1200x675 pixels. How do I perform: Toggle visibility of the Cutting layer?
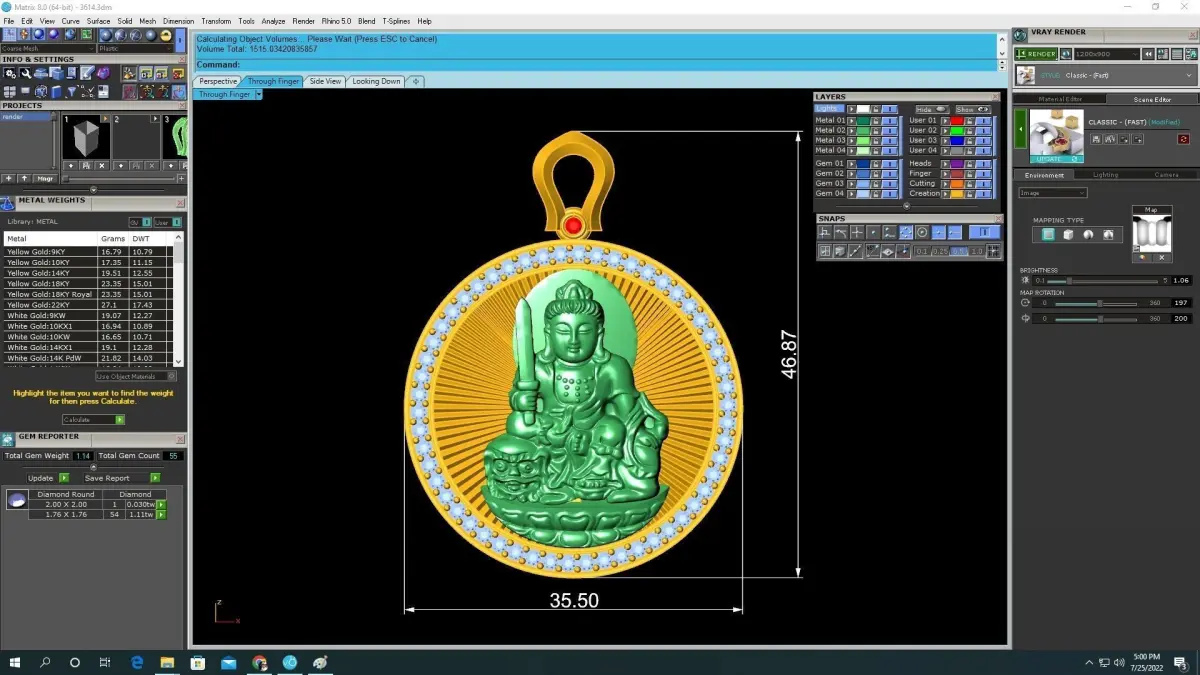[983, 184]
